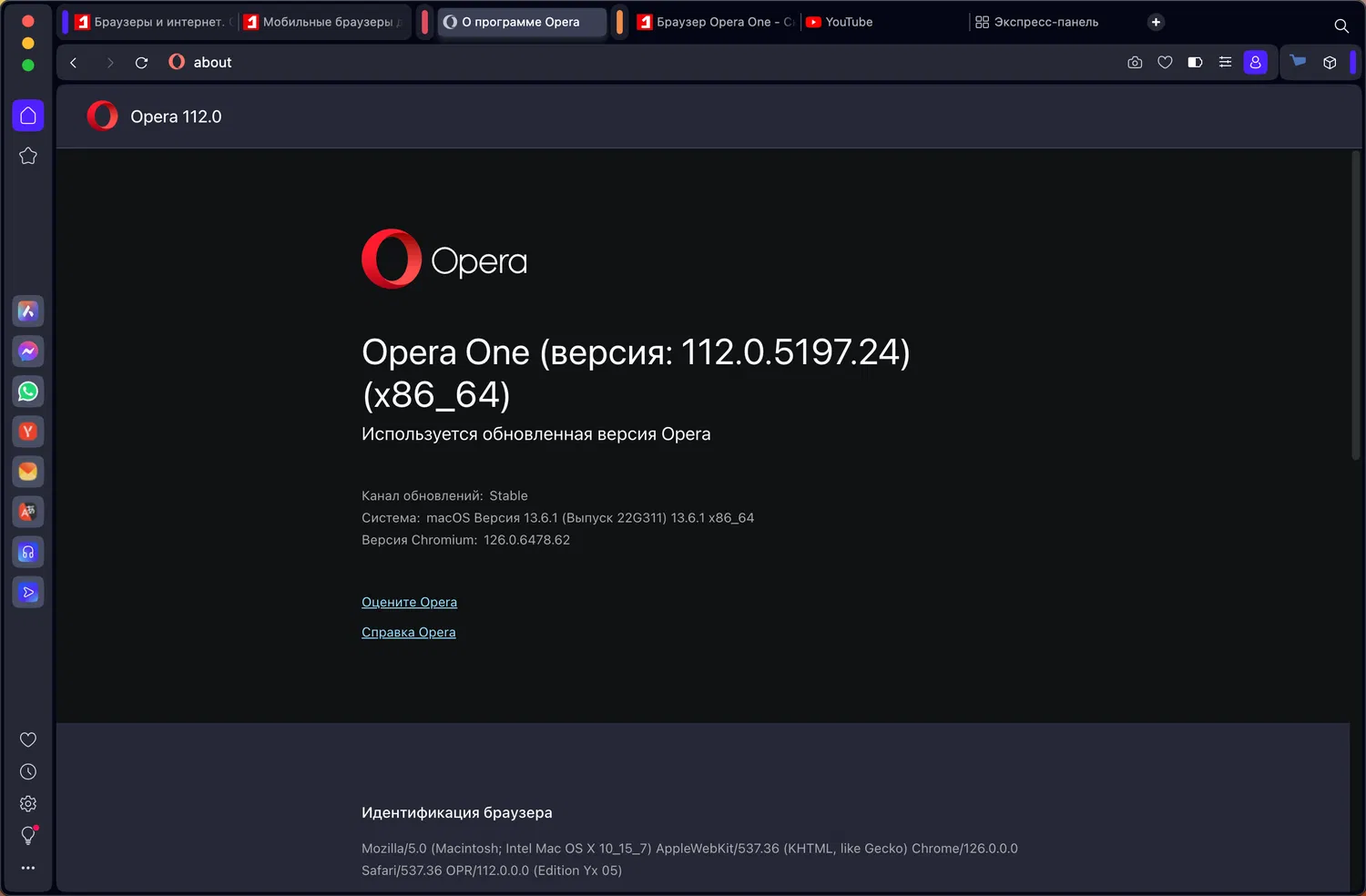Go back with the back arrow
1366x896 pixels.
click(x=74, y=63)
